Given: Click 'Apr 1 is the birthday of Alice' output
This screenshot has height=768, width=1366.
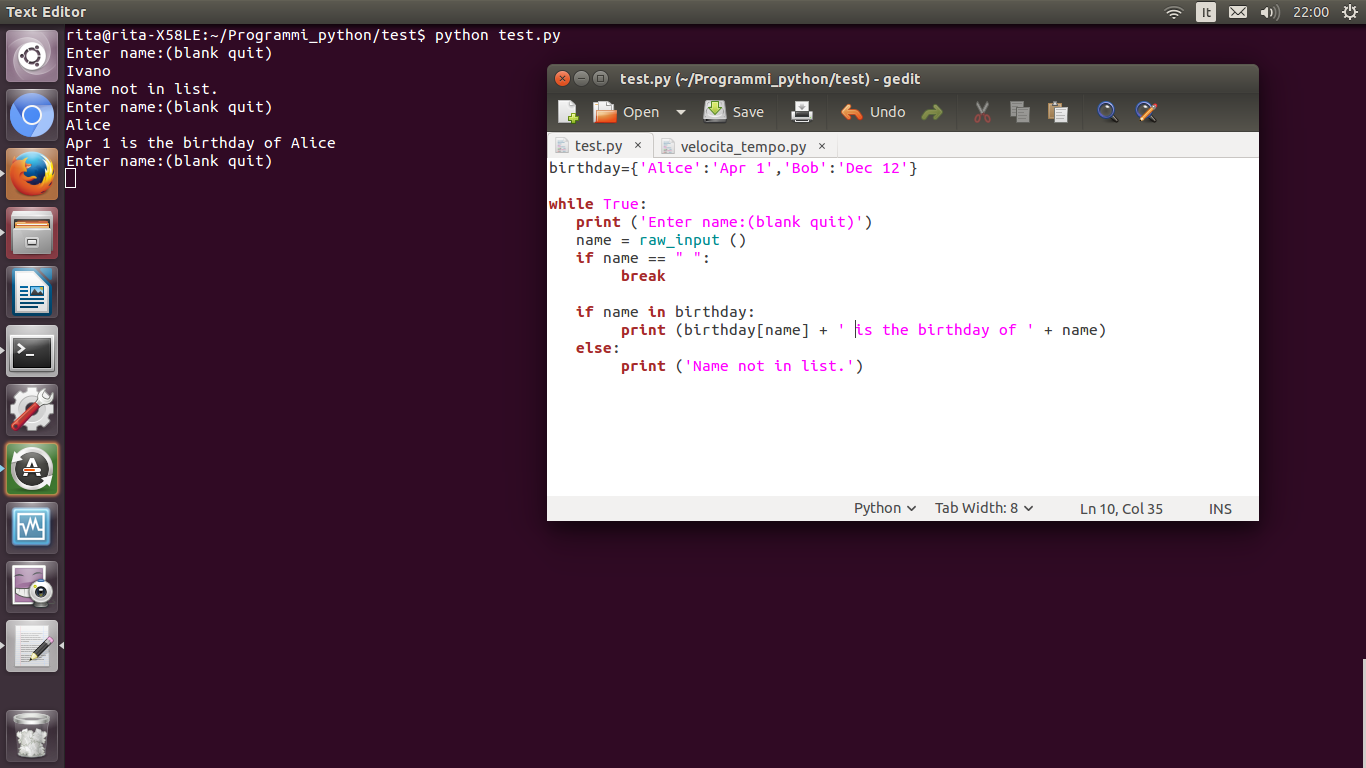Looking at the screenshot, I should tap(201, 143).
